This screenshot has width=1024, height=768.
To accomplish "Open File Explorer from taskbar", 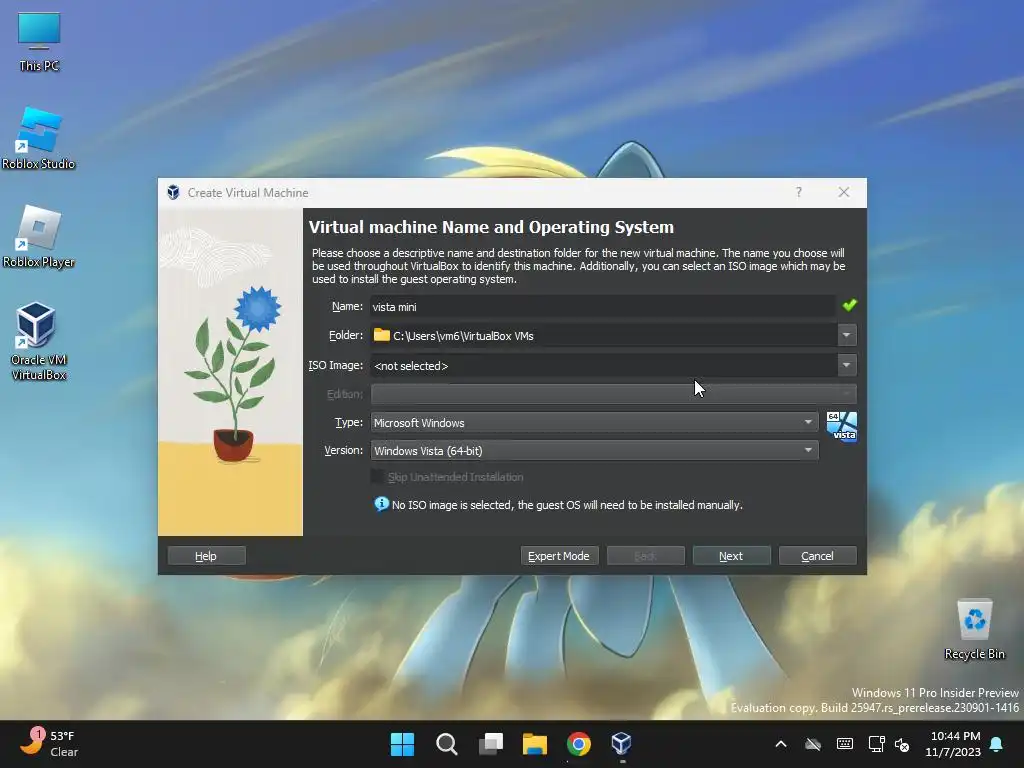I will tap(535, 744).
